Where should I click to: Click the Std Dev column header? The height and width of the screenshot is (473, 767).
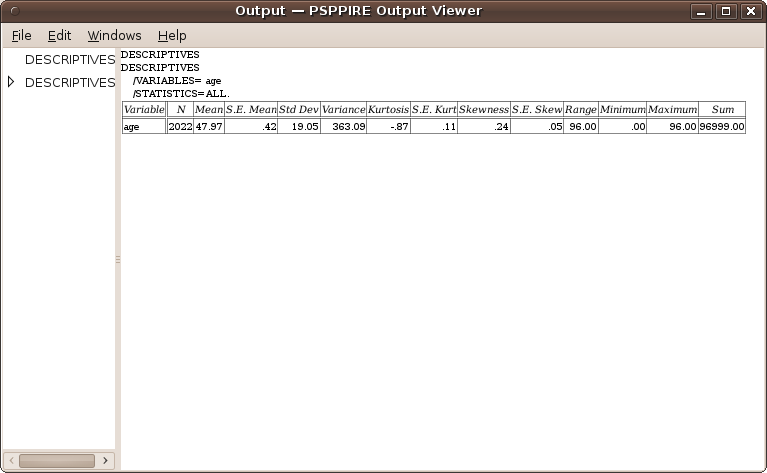point(299,110)
